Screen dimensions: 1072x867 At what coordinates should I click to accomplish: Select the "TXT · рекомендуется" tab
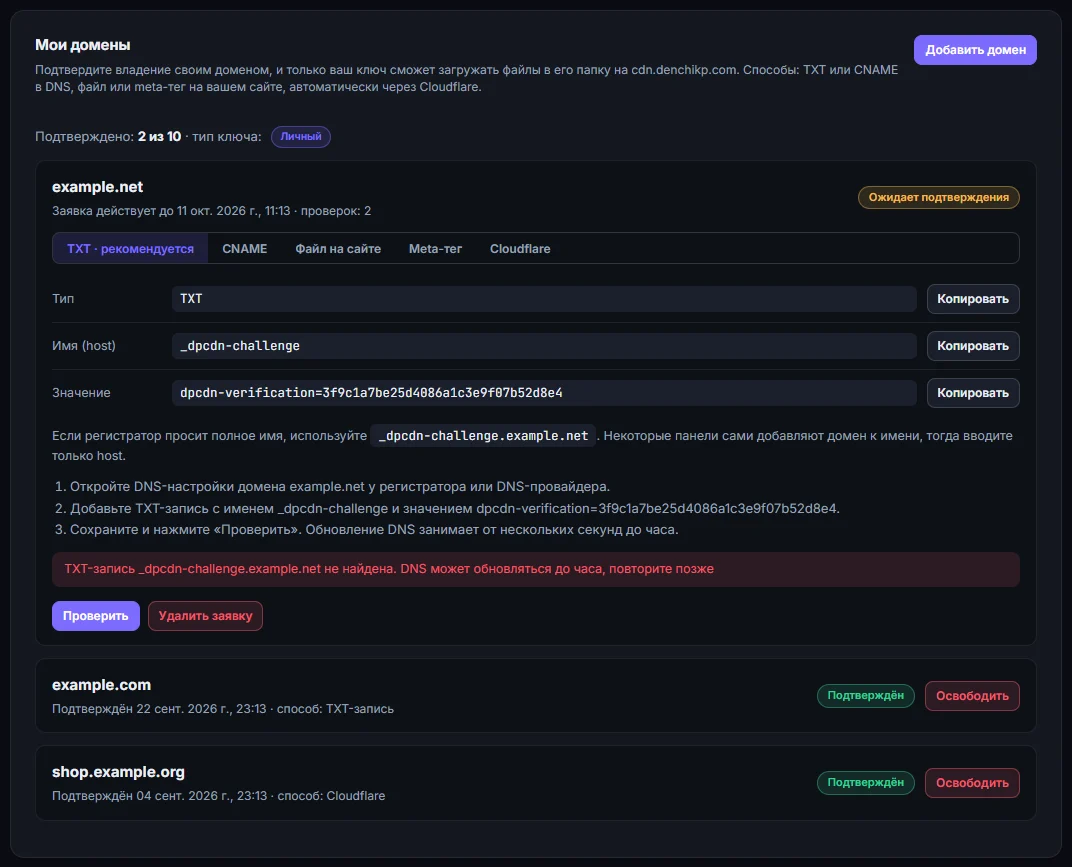[131, 249]
